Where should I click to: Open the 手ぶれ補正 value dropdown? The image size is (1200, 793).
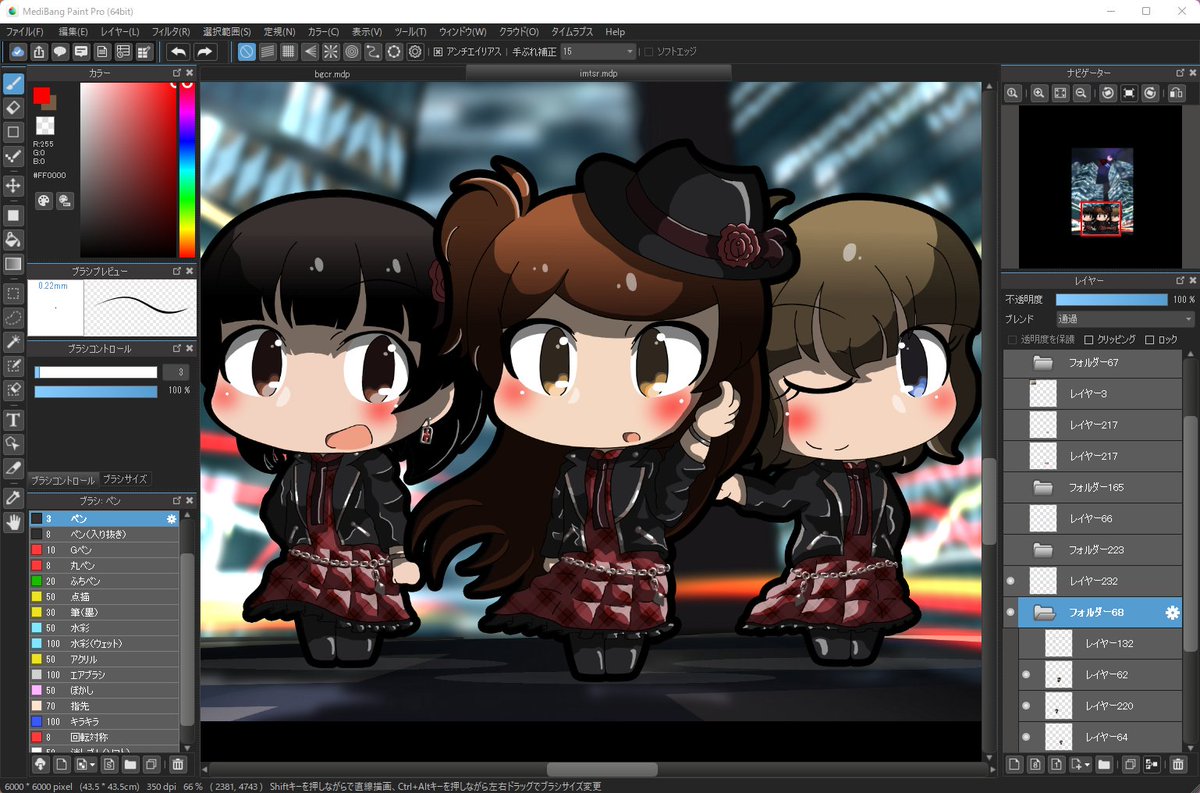(598, 51)
